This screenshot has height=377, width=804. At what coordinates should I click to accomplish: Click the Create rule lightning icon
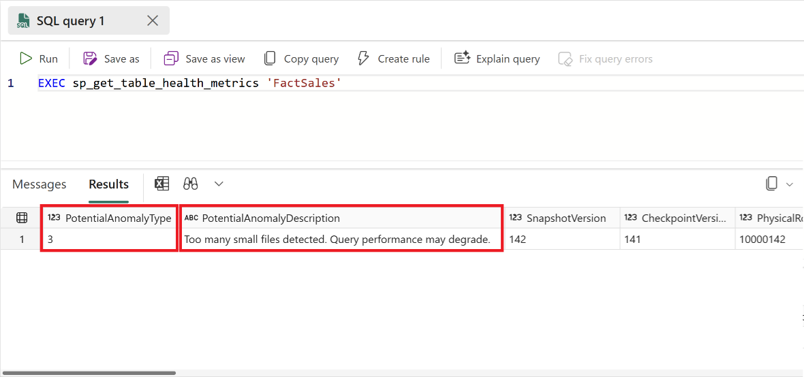point(363,58)
